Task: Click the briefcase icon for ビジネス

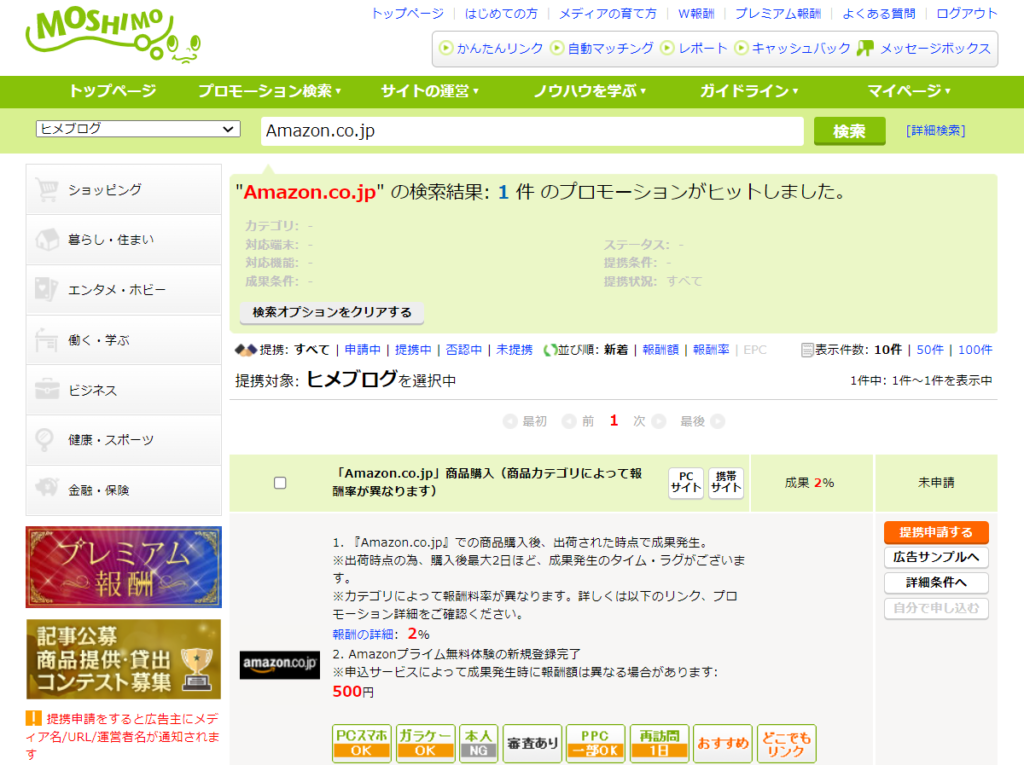Action: click(x=47, y=389)
